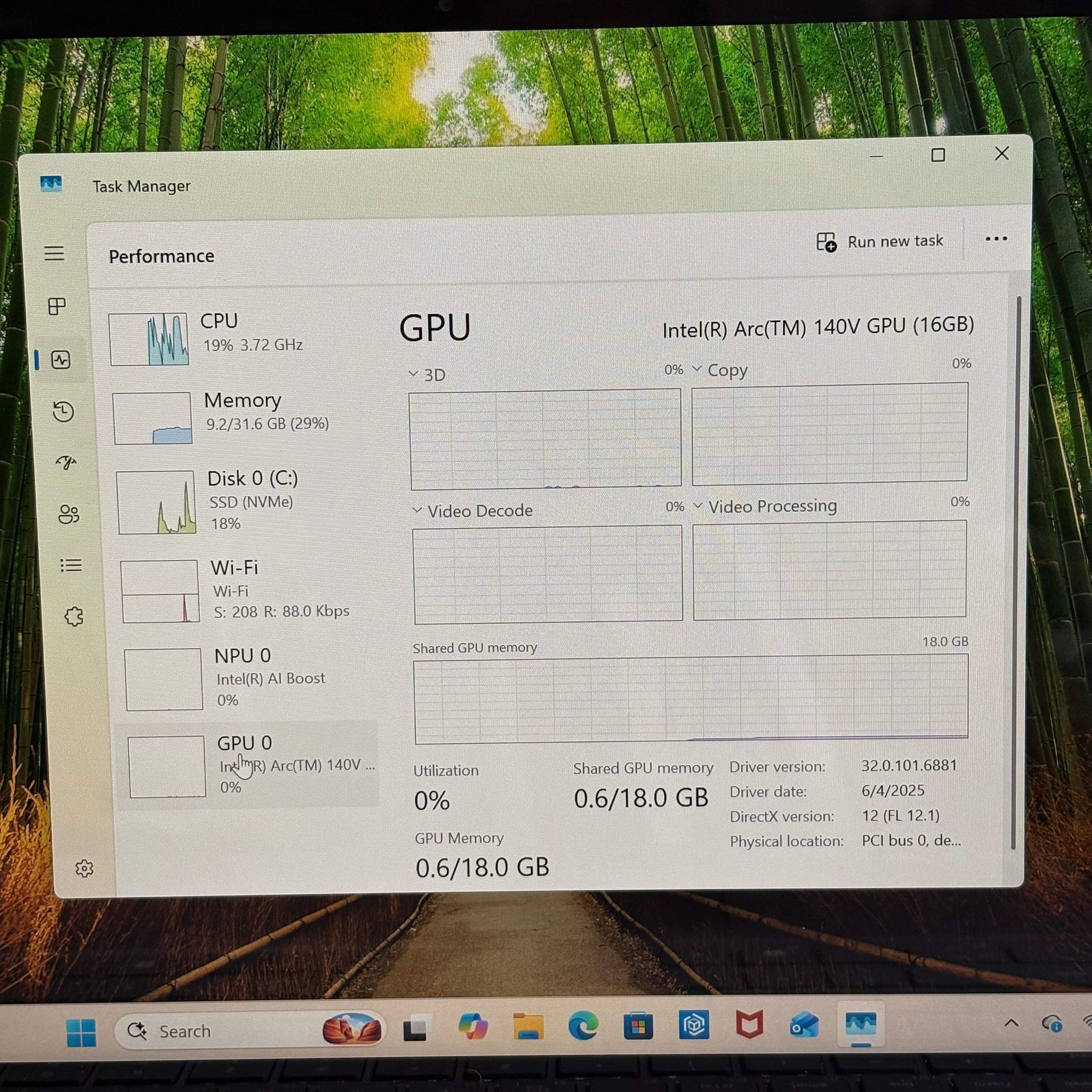Click the Memory mini graph thumbnail
The width and height of the screenshot is (1092, 1092).
152,418
